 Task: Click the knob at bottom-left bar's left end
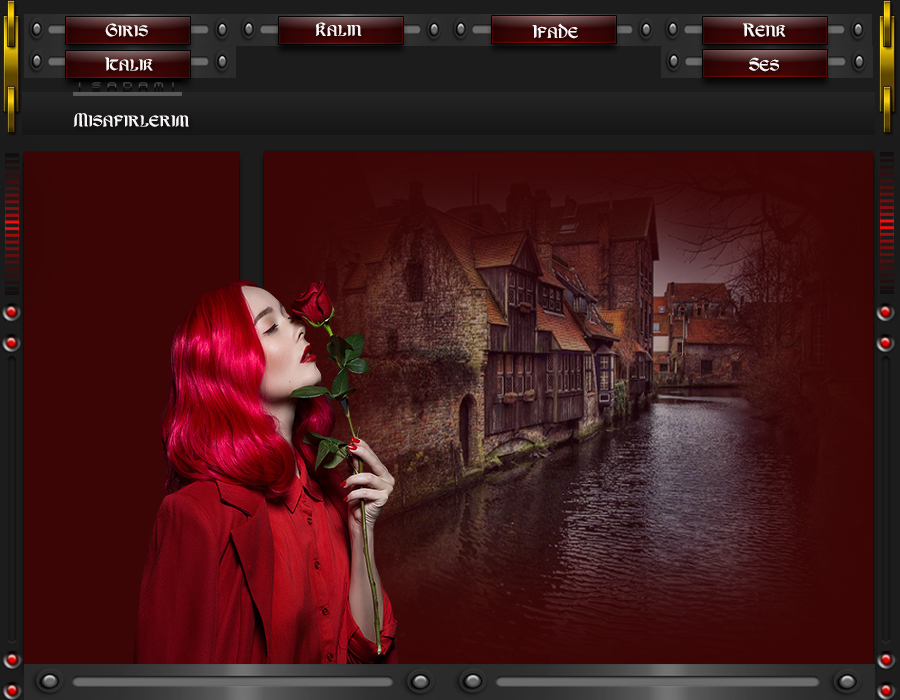[x=48, y=682]
